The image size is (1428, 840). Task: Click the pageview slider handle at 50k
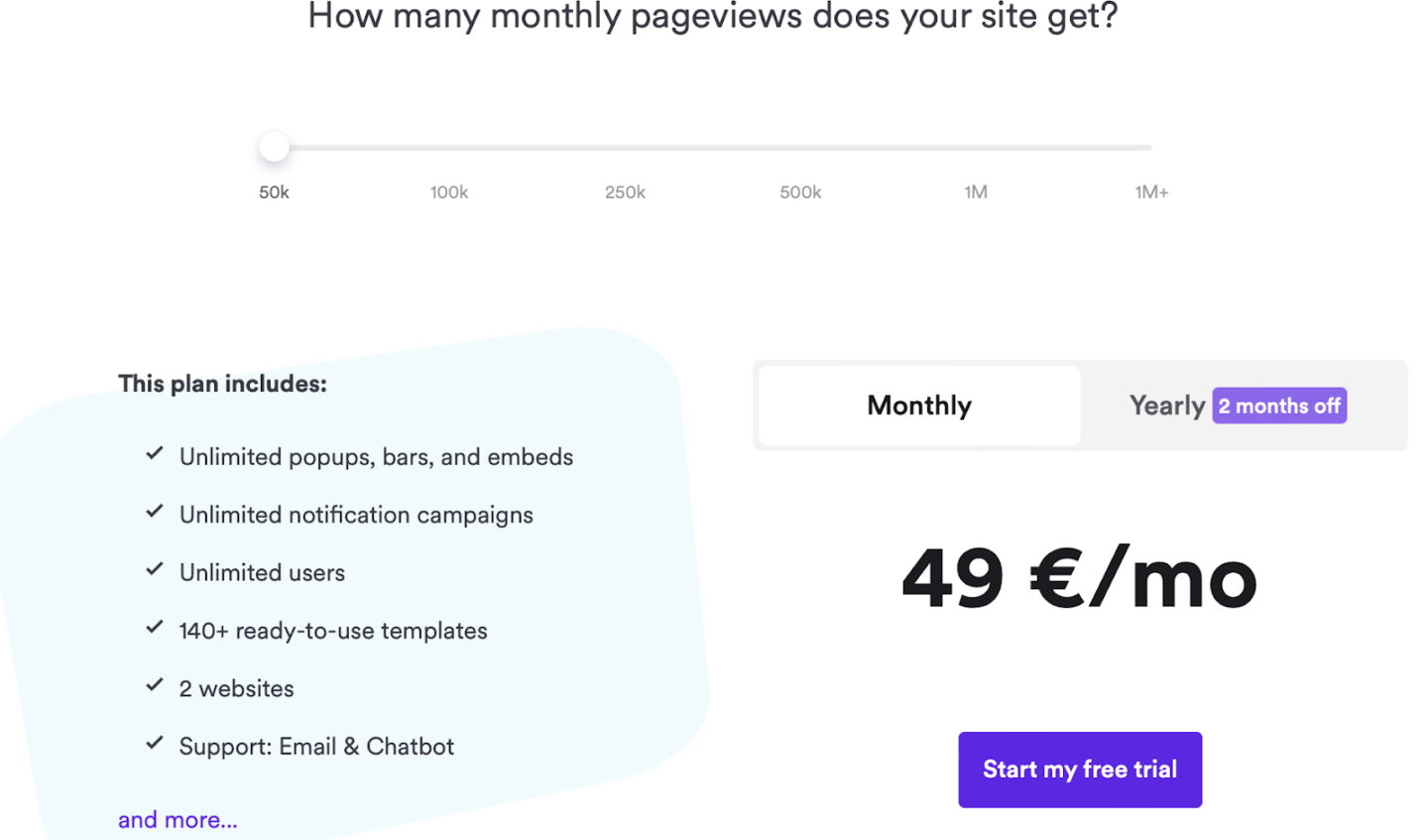pyautogui.click(x=274, y=145)
